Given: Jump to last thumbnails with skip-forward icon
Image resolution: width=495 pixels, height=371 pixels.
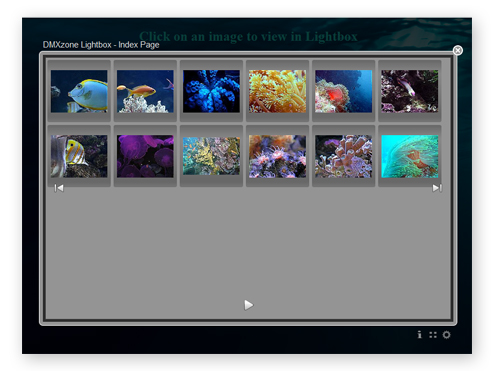Looking at the screenshot, I should tap(437, 188).
